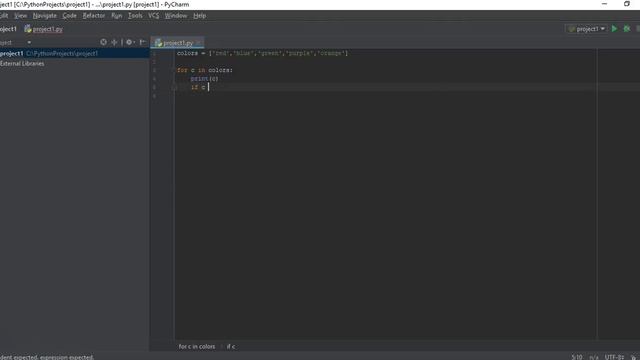Click the 'for c in colors' breadcrumb
This screenshot has width=640, height=360.
197,347
